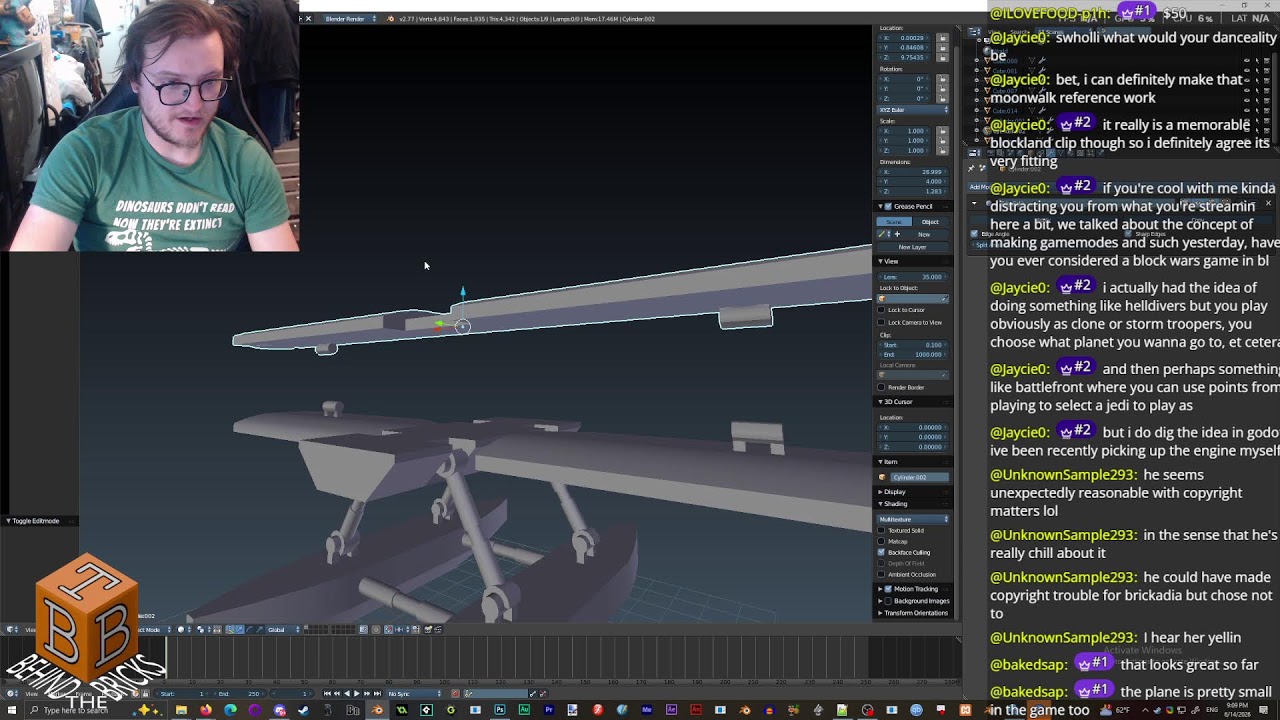Click the Blender icon in the taskbar

[377, 710]
